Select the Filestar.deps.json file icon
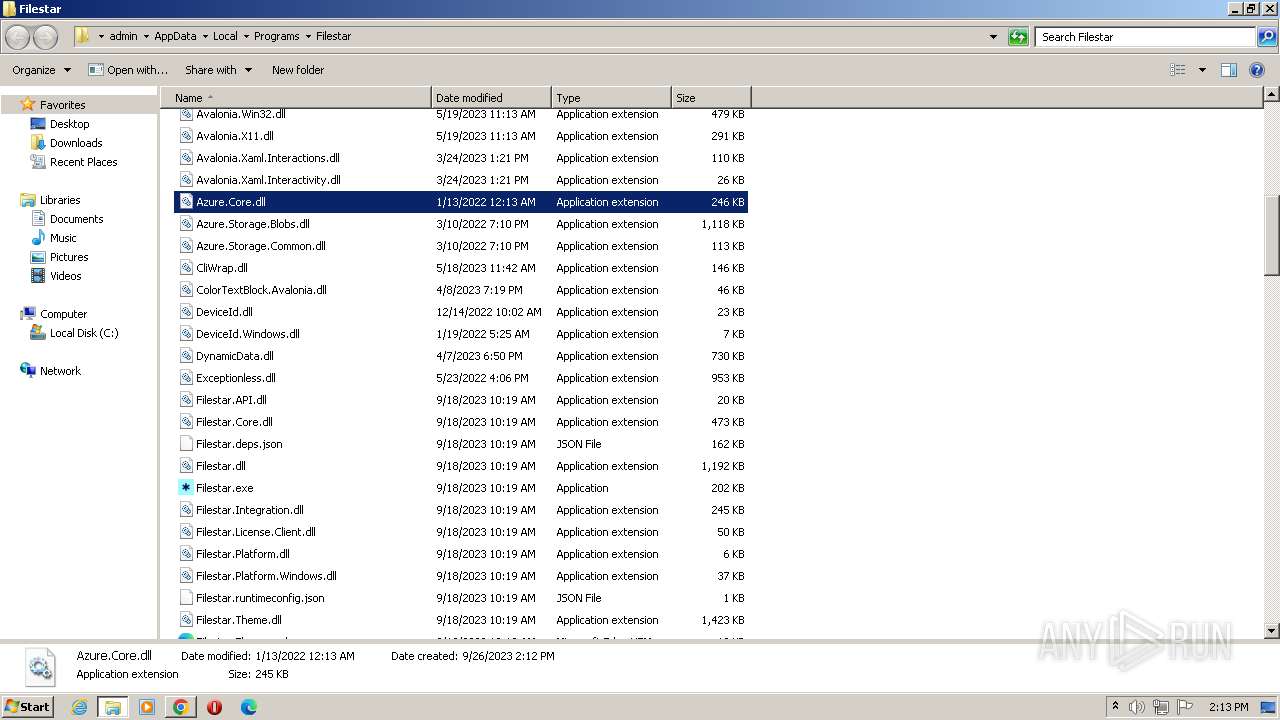The image size is (1280, 720). 186,444
